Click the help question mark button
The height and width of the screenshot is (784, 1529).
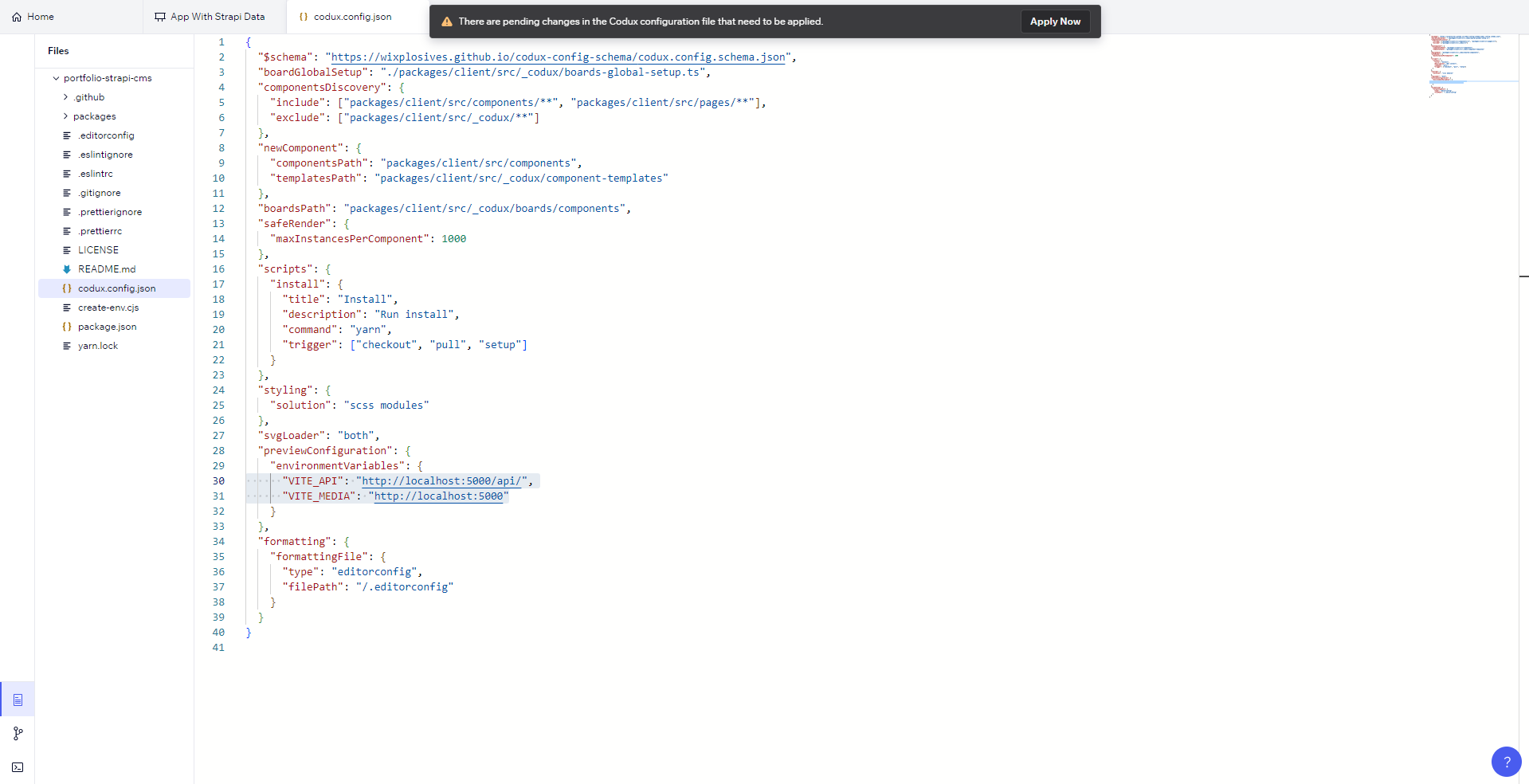[1506, 762]
